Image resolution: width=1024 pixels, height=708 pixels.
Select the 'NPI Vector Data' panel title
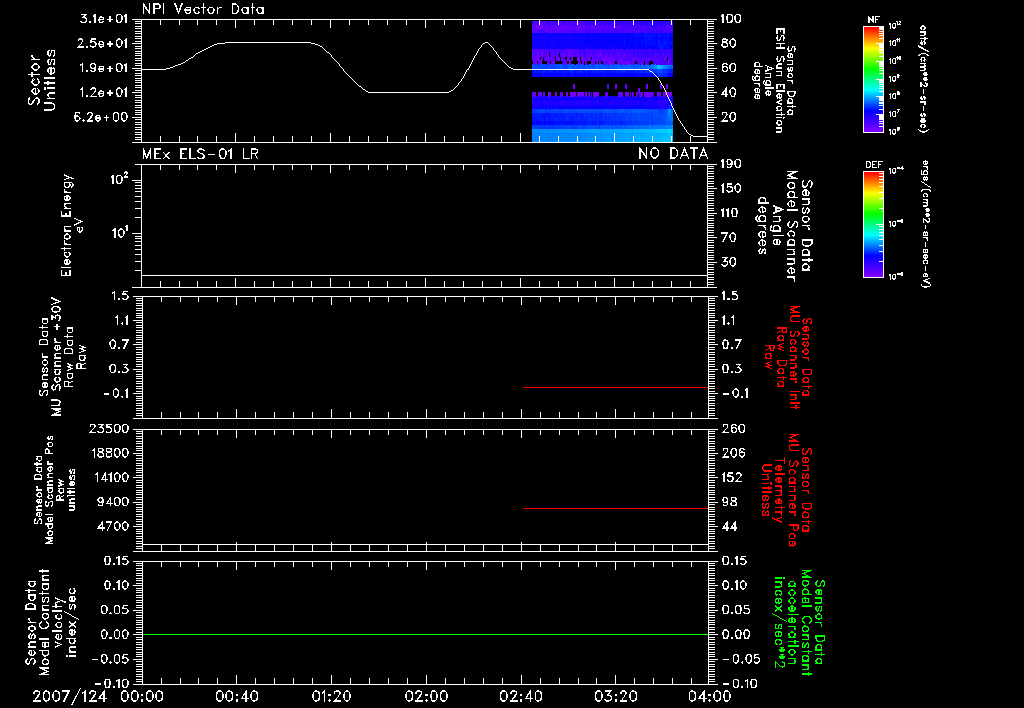(x=203, y=9)
